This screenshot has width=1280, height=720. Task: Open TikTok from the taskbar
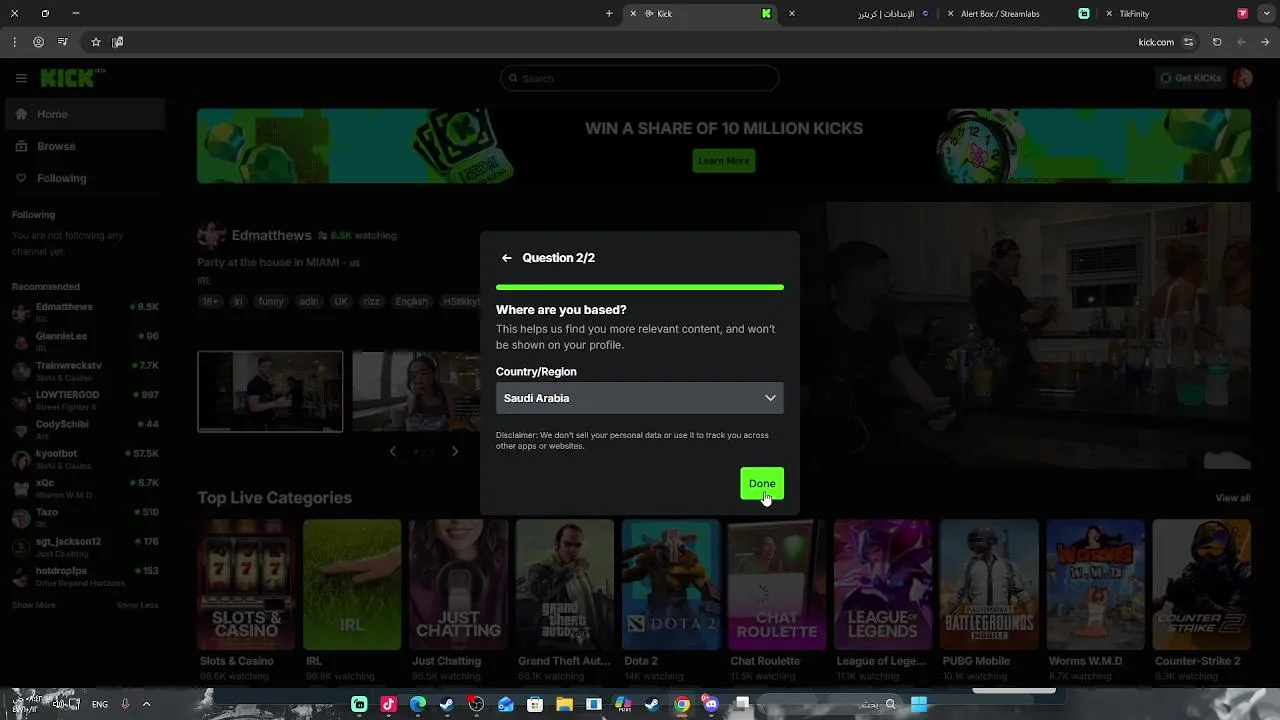[389, 704]
